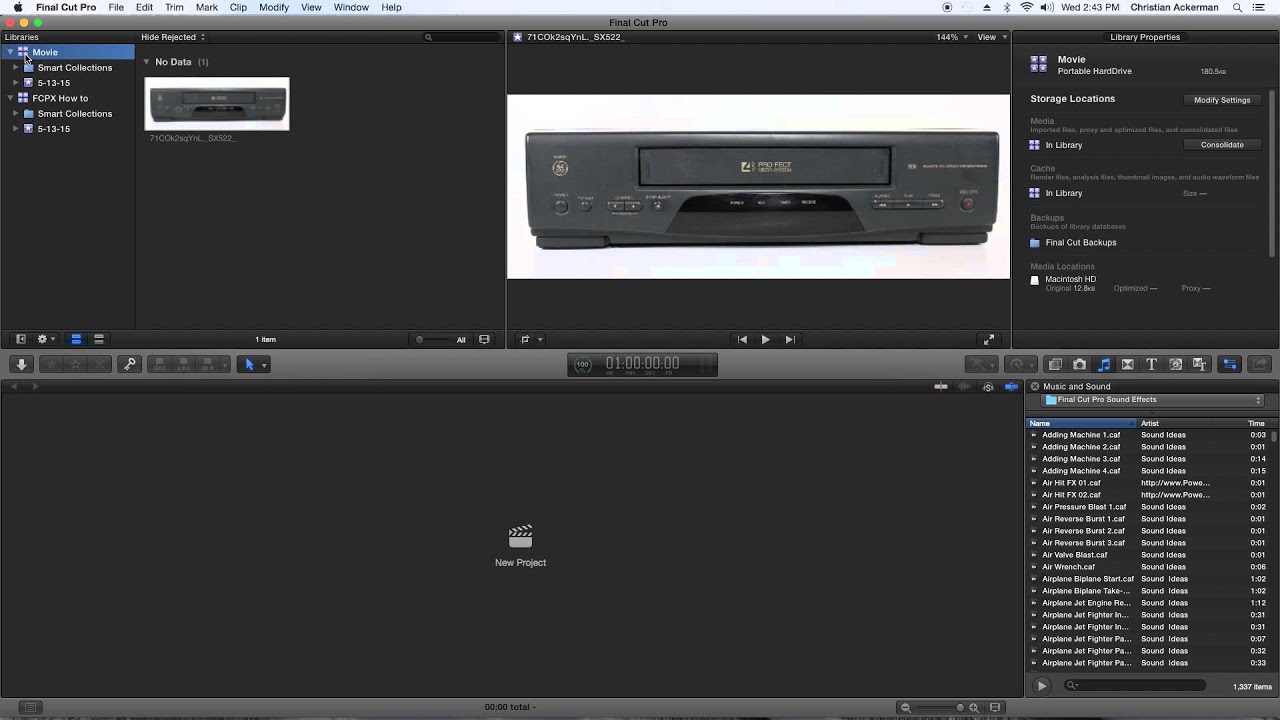
Task: Open the viewer View options dropdown
Action: click(991, 37)
